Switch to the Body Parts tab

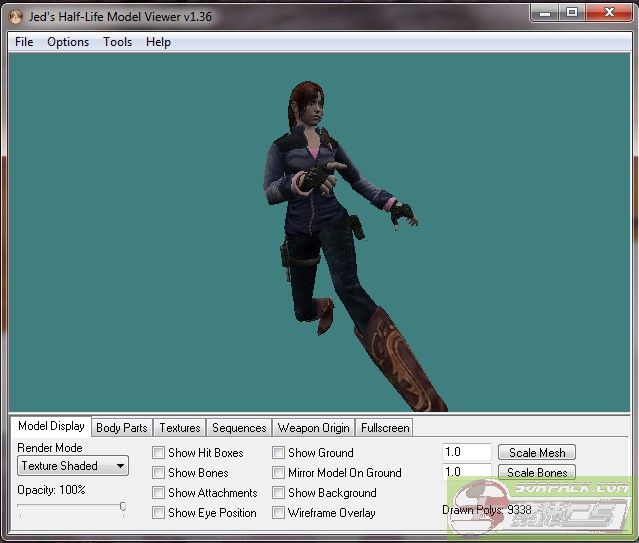(122, 428)
